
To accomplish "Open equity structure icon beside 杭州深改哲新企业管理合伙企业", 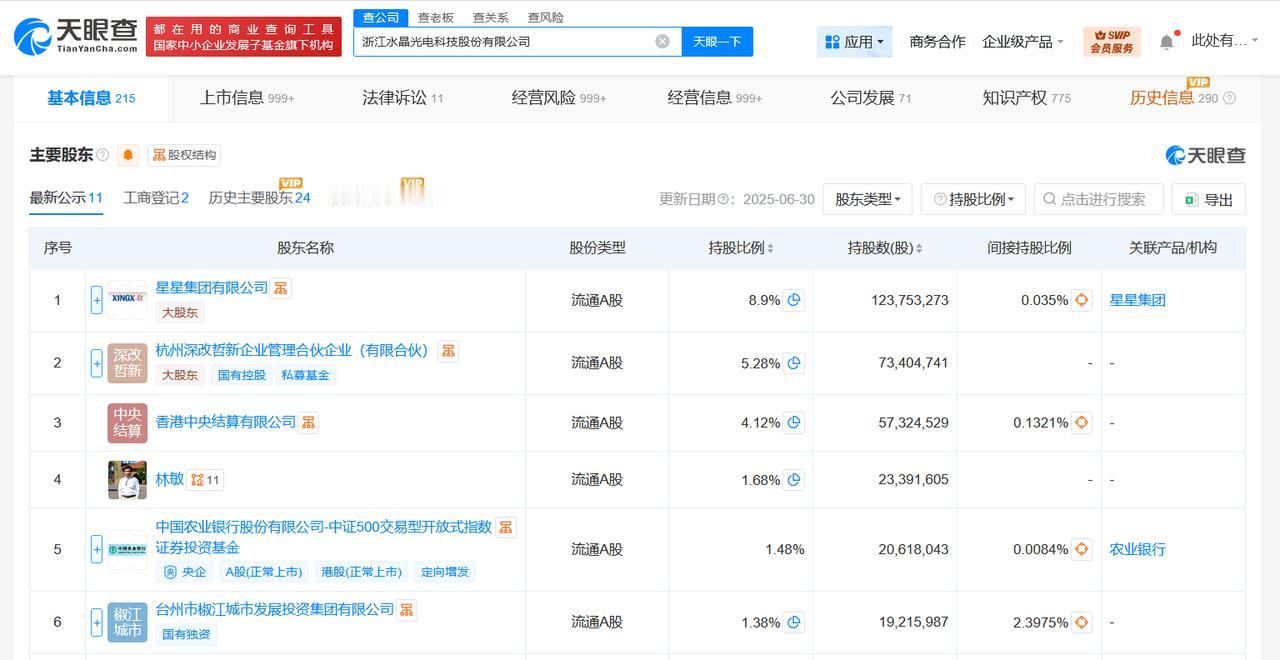I will pyautogui.click(x=448, y=350).
